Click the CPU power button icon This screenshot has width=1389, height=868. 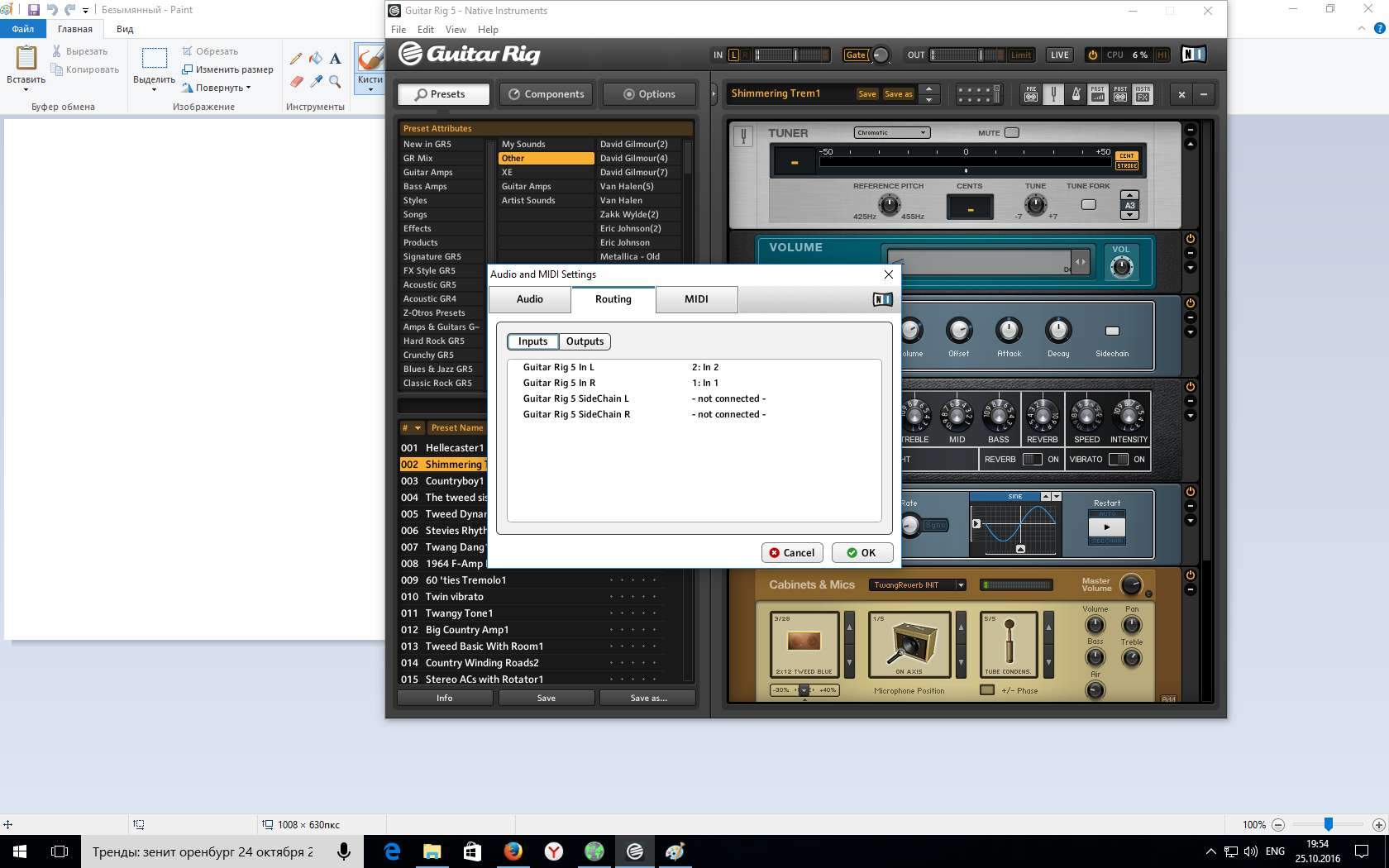click(x=1092, y=55)
